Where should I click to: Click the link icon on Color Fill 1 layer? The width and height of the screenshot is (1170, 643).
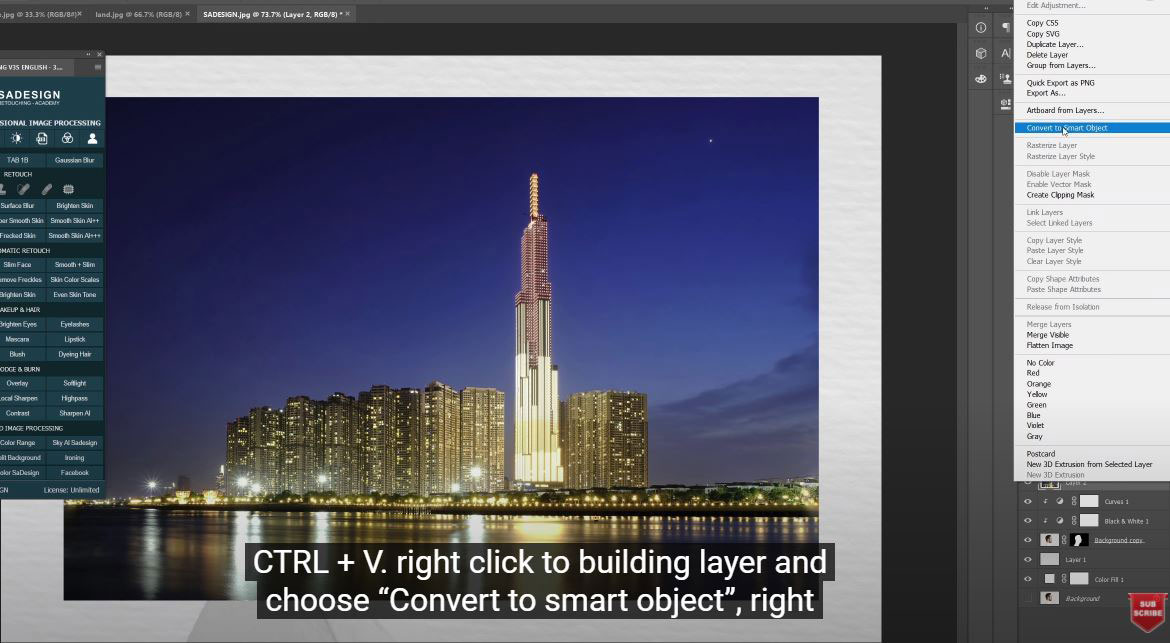coord(1065,579)
